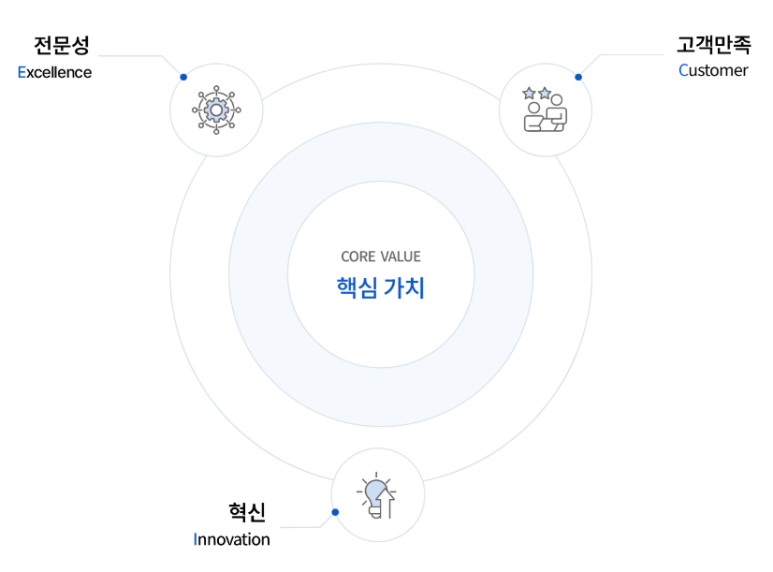Select the Korean heading 고객만족
This screenshot has height=572, width=773.
coord(713,44)
